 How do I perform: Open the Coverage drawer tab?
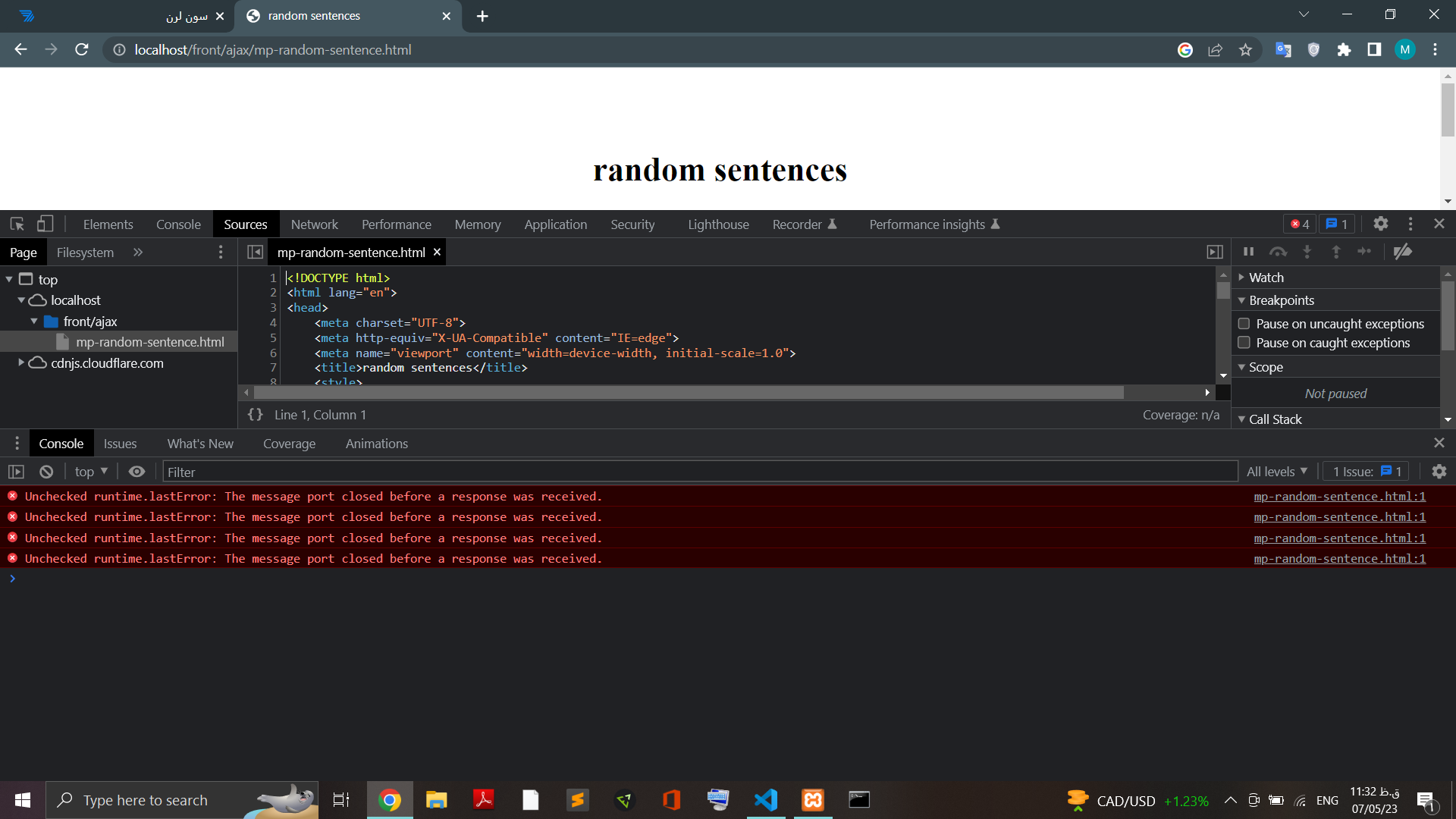[x=289, y=444]
